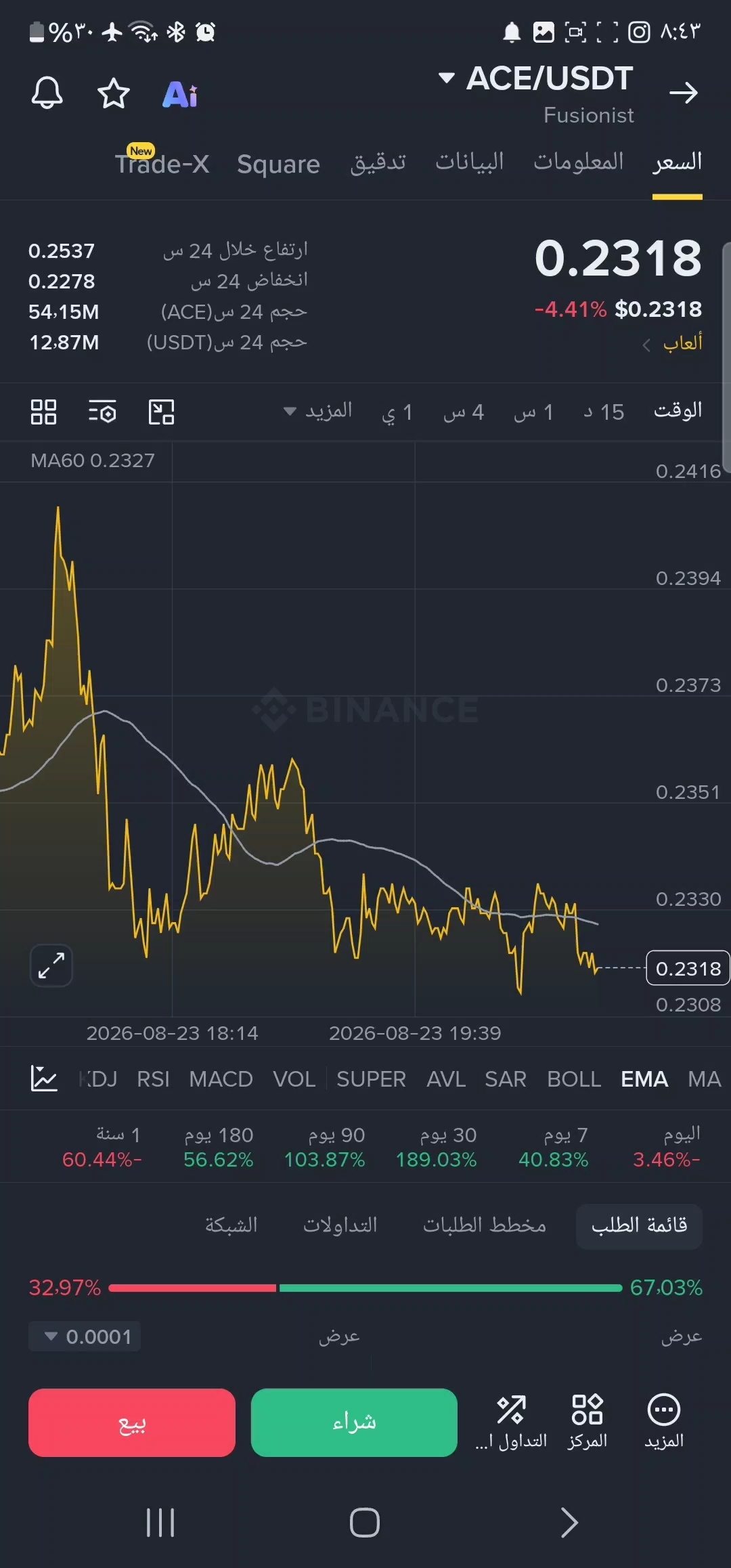Tap the 0.2318 current price label
The width and height of the screenshot is (731, 1568).
pyautogui.click(x=688, y=969)
